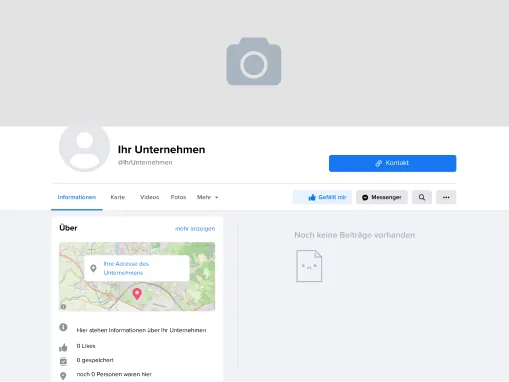This screenshot has height=382, width=509.
Task: Open Messenger chat button
Action: point(382,197)
